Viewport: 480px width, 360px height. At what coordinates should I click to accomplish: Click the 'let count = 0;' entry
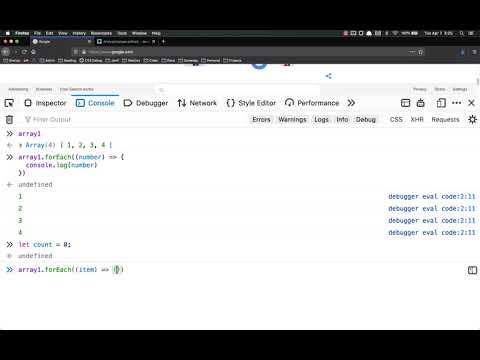click(x=44, y=244)
